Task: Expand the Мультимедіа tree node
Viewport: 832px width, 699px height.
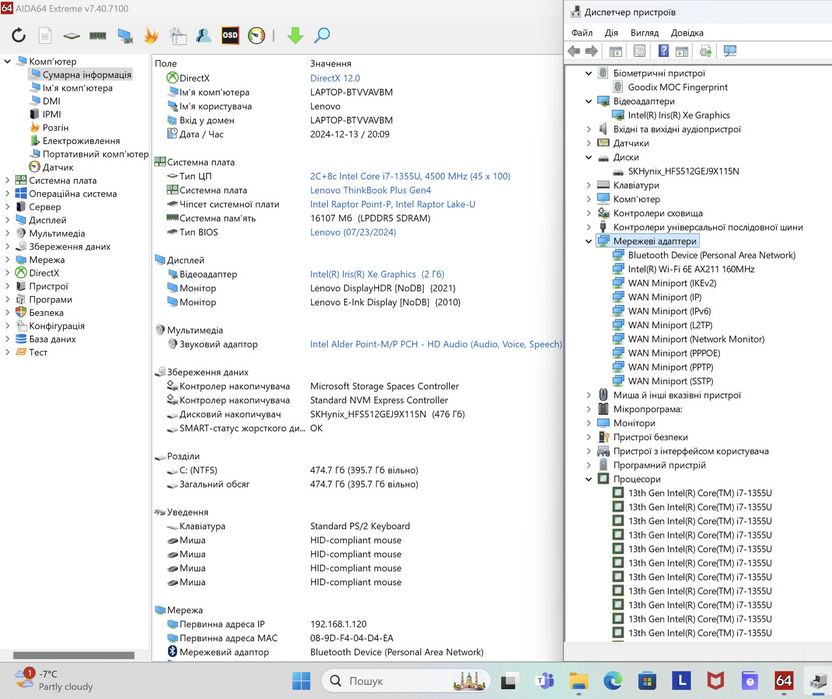Action: coord(8,233)
